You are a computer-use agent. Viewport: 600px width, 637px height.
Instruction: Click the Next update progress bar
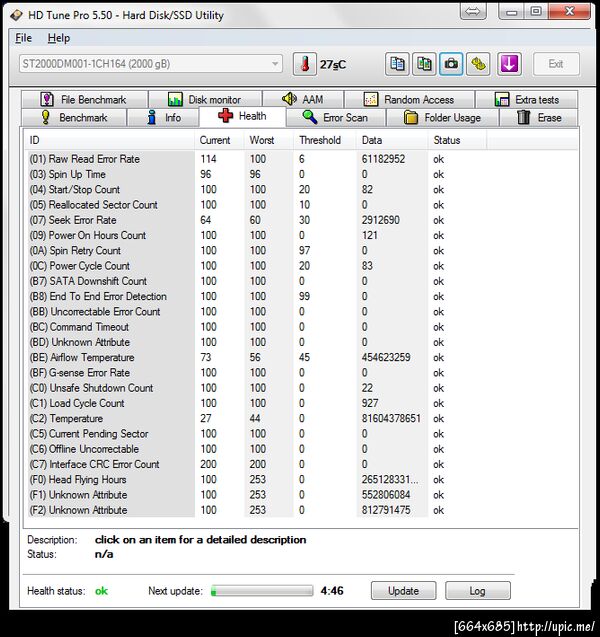262,591
